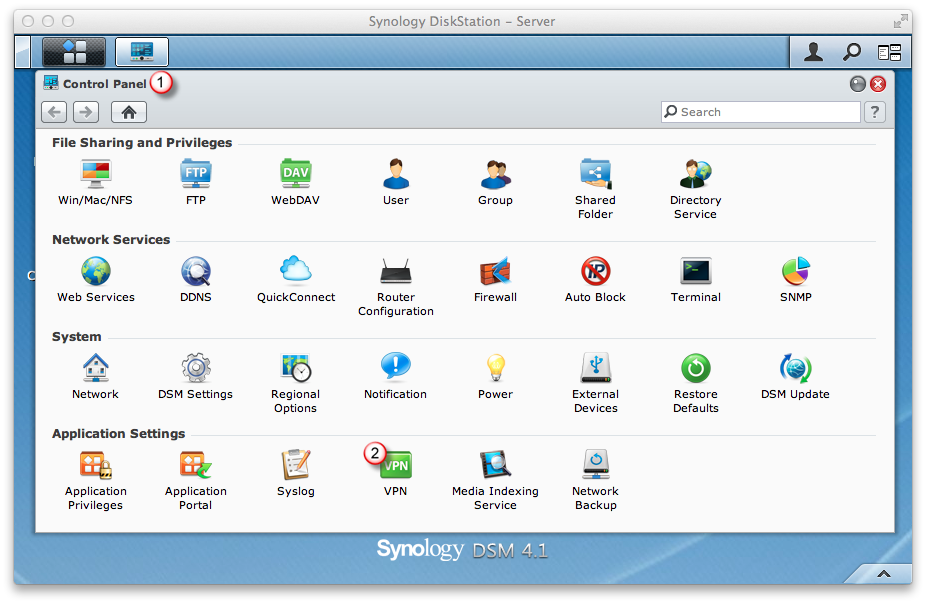
Task: Minimize the Control Panel with gray button
Action: 857,84
